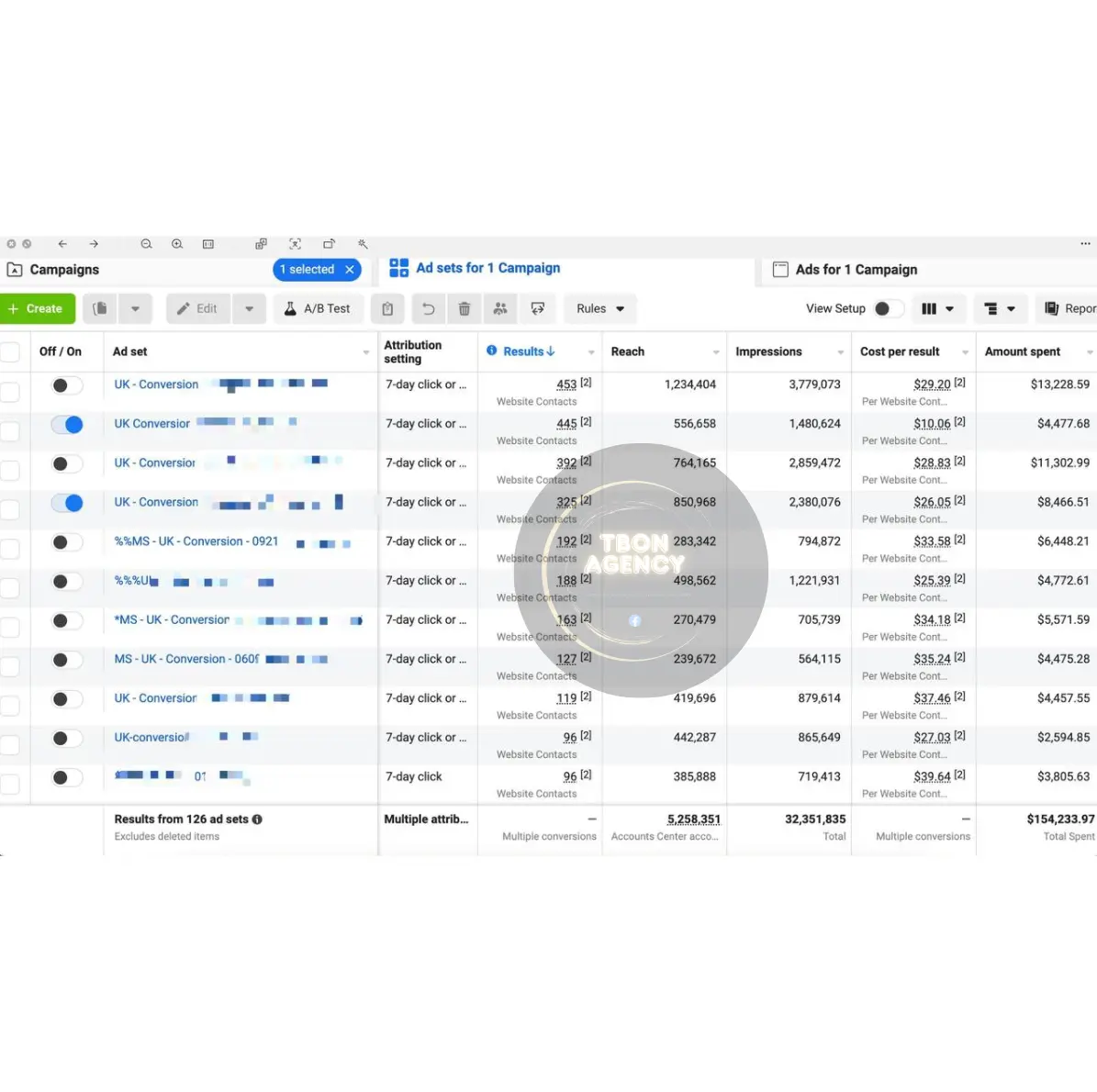Click the $13,228.59 amount spent cell
The width and height of the screenshot is (1097, 1092).
(1060, 384)
